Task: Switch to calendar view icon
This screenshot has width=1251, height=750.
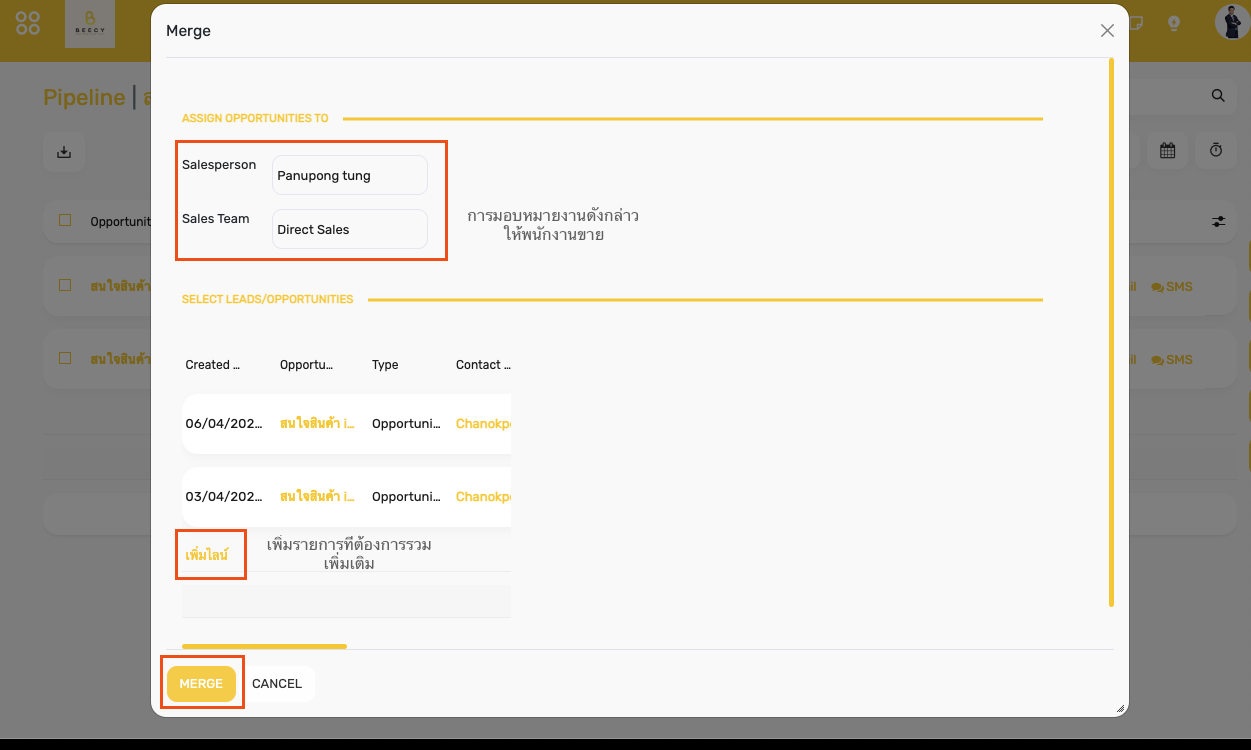Action: click(x=1167, y=151)
